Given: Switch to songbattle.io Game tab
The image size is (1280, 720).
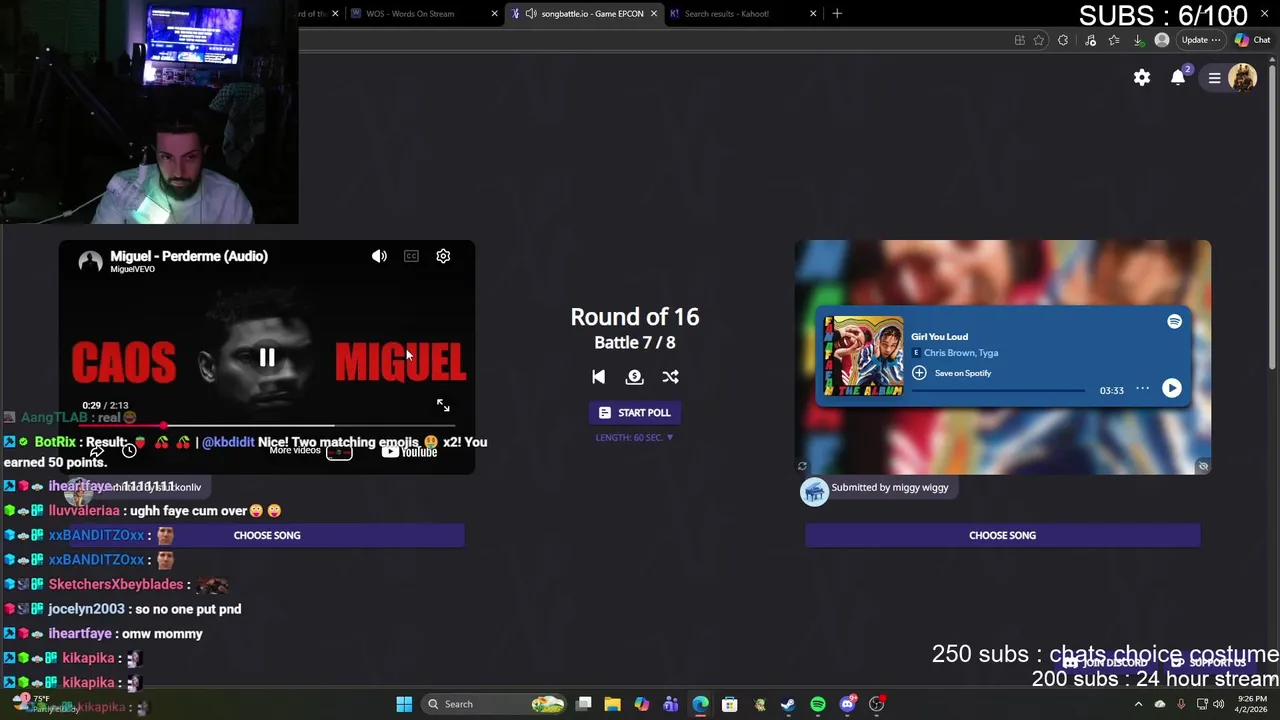Looking at the screenshot, I should (585, 14).
